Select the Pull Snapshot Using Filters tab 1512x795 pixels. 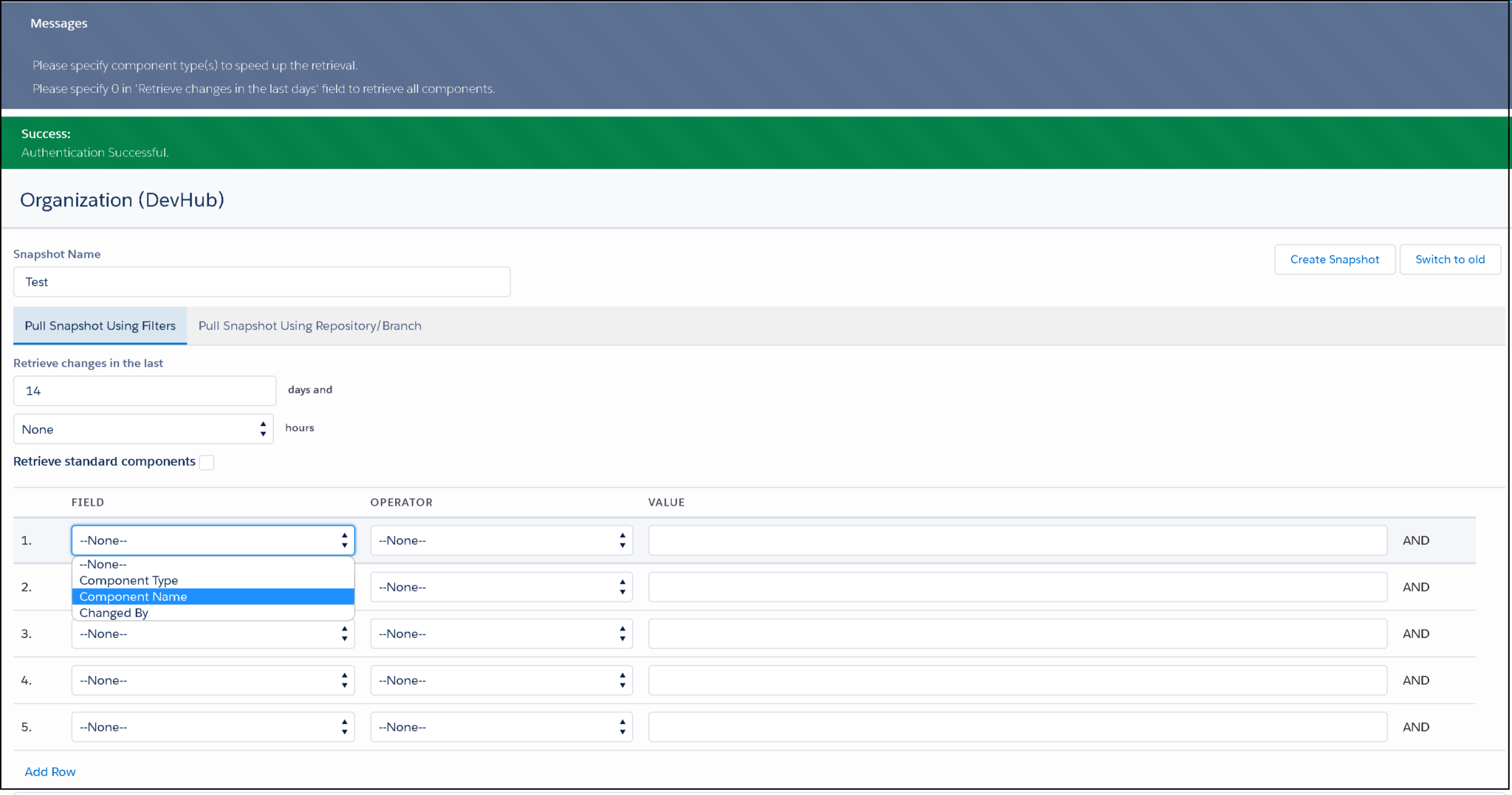pos(99,326)
